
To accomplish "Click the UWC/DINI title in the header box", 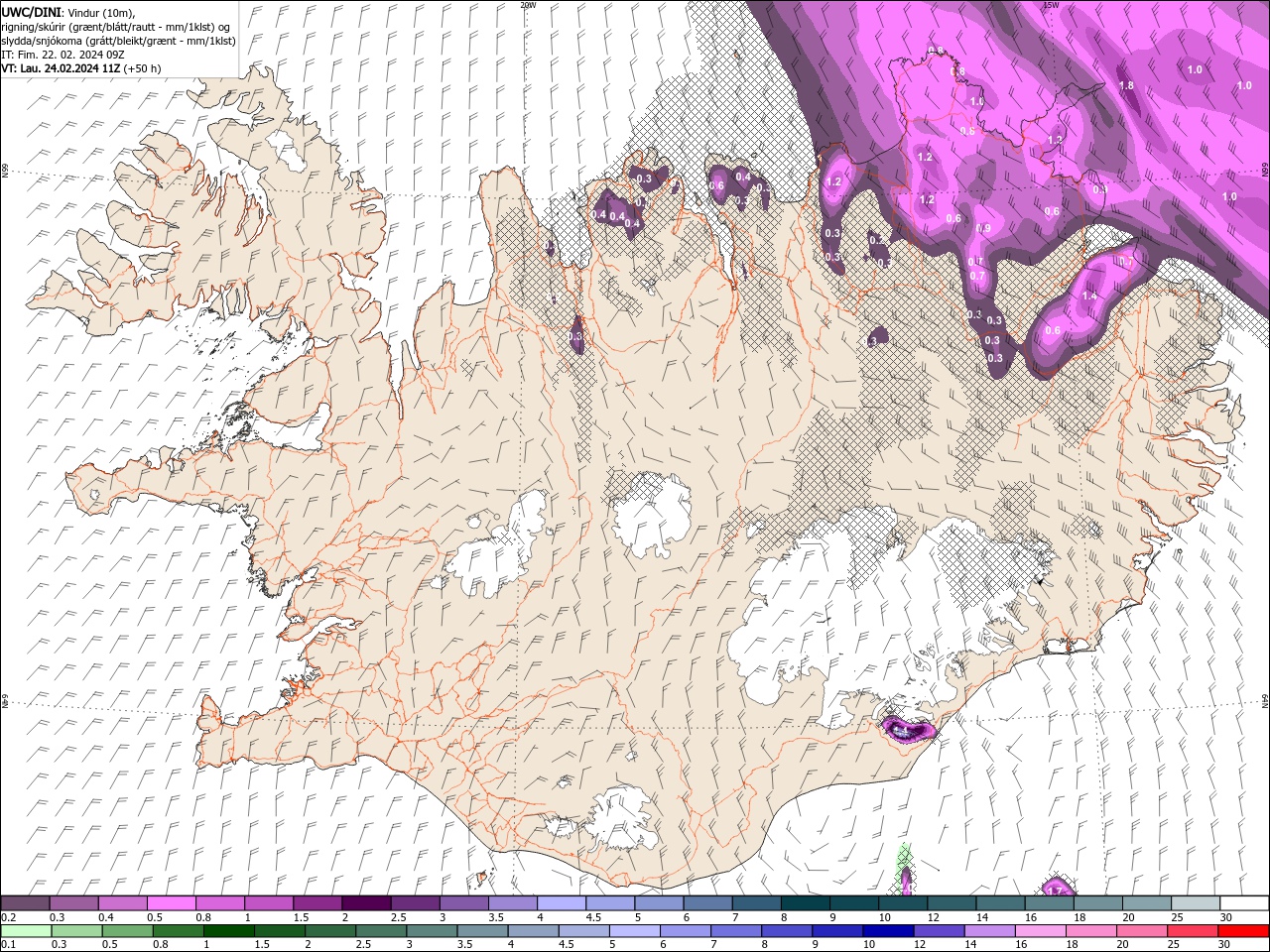I will [31, 12].
